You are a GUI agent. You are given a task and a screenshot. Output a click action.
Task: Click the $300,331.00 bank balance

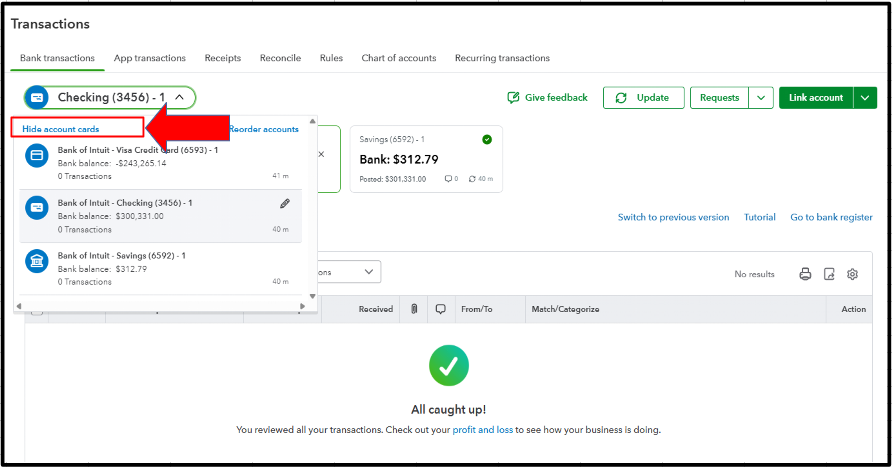coord(139,216)
